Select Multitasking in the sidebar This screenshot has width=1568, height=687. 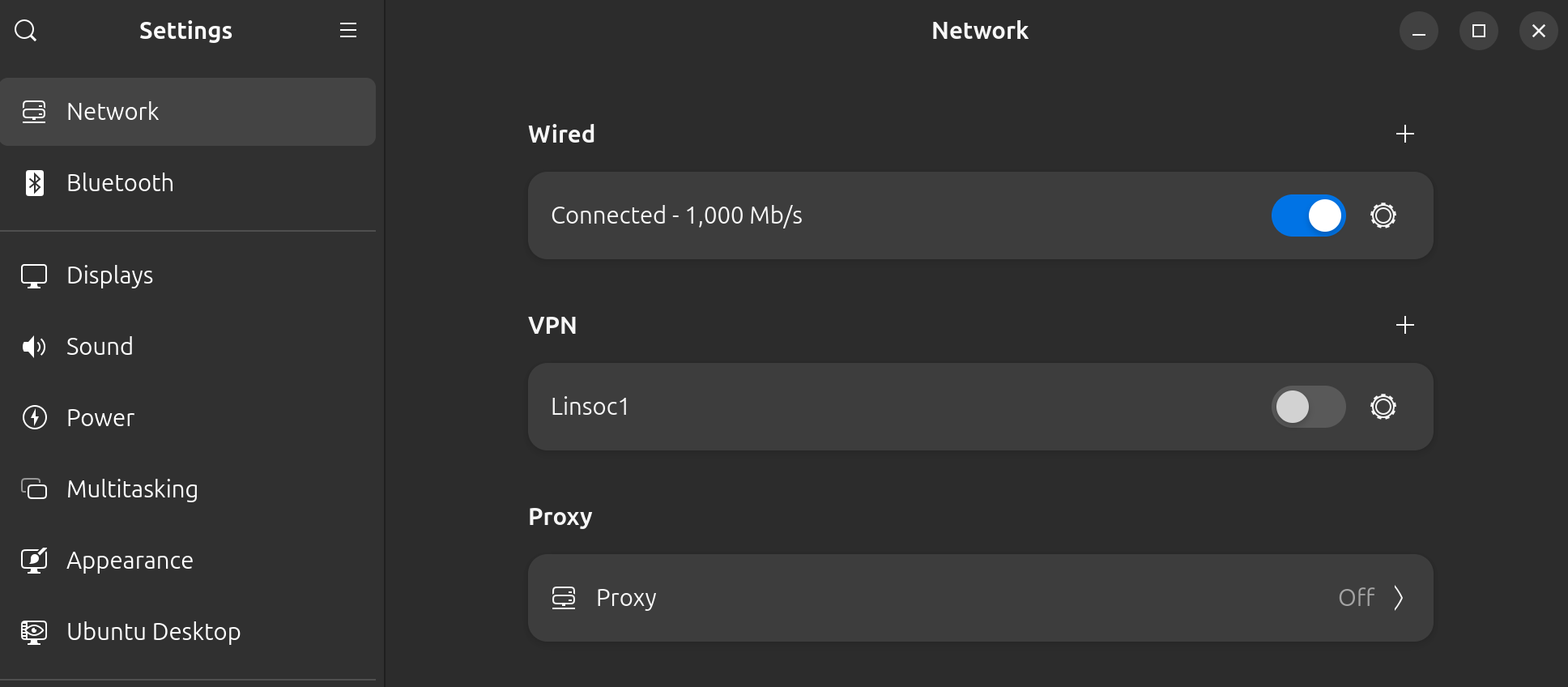(x=133, y=489)
